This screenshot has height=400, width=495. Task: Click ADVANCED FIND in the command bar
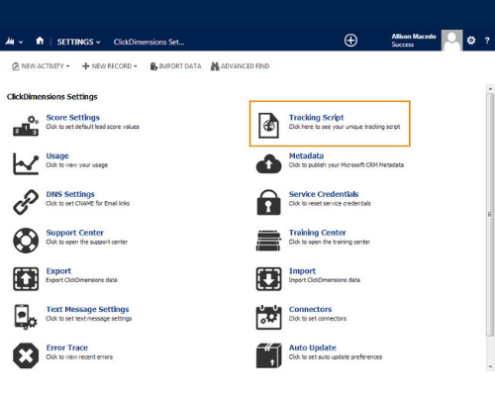240,66
